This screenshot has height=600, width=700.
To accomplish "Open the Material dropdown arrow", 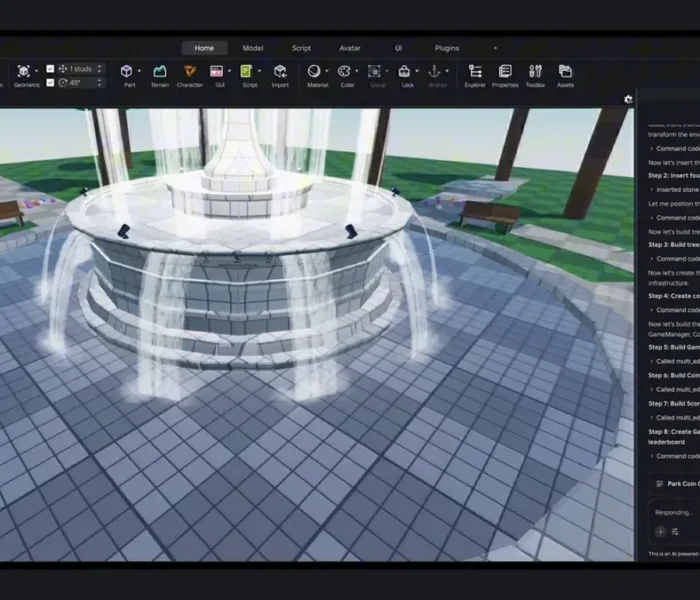I will point(326,71).
